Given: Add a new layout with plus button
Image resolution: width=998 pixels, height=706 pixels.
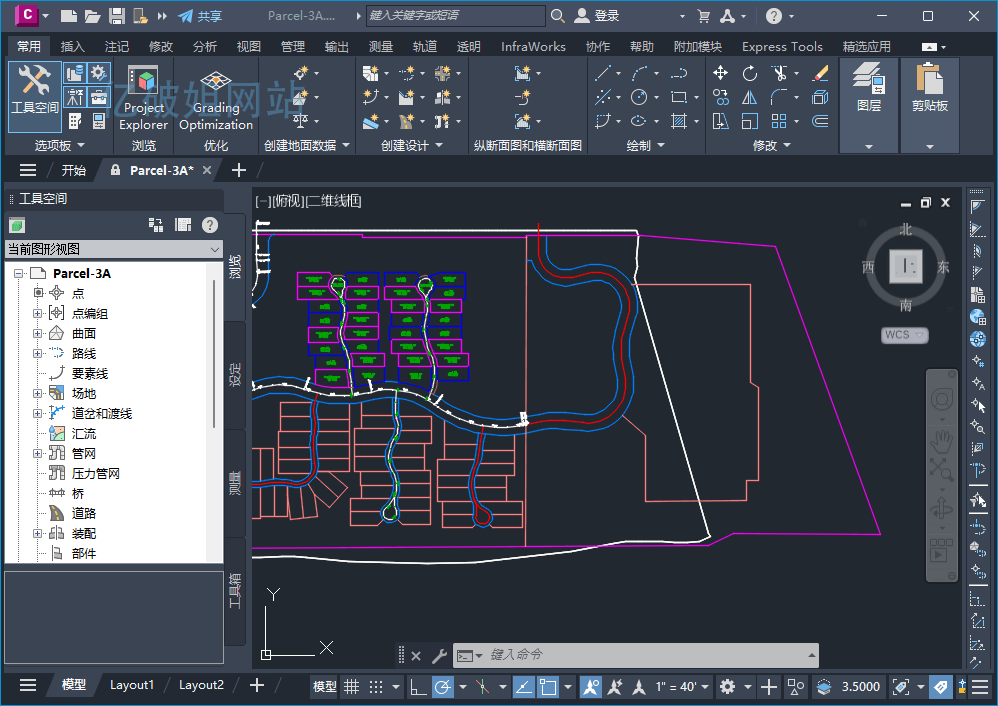Looking at the screenshot, I should (257, 685).
